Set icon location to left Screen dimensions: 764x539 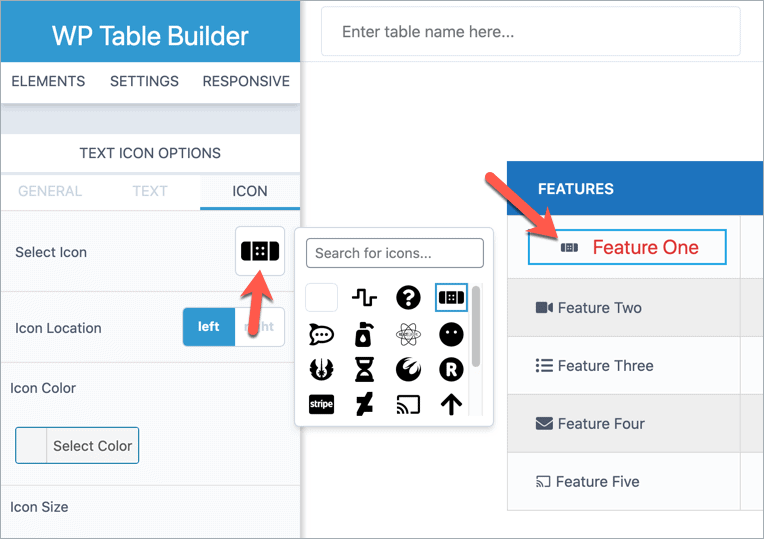click(209, 327)
